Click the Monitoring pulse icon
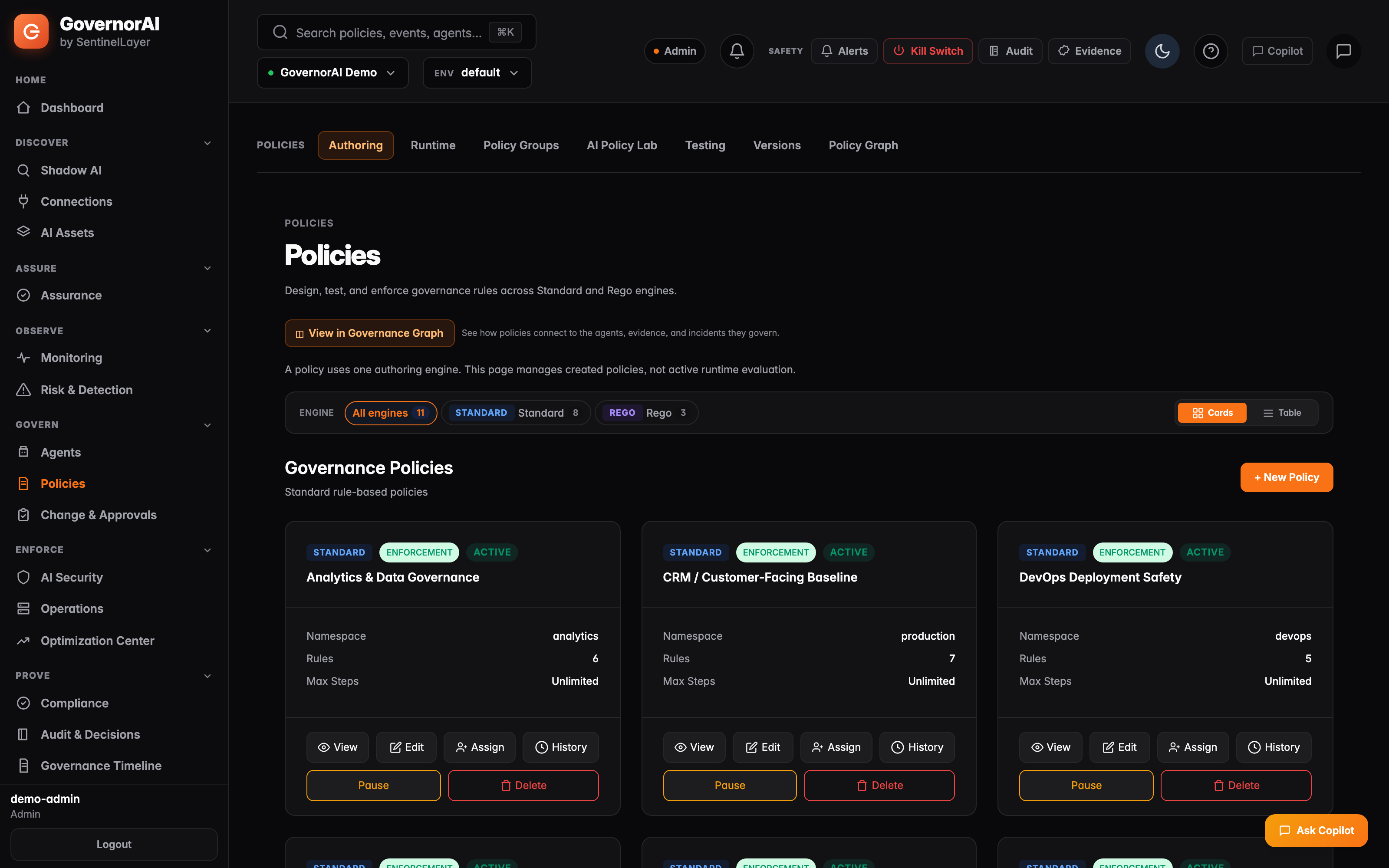The height and width of the screenshot is (868, 1389). (x=23, y=358)
